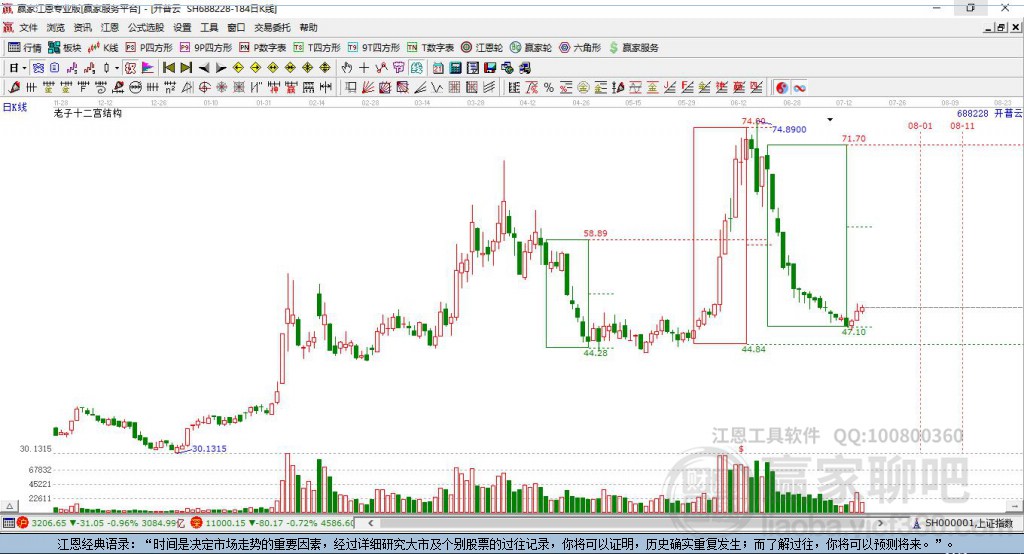This screenshot has height=554, width=1024.
Task: Click the 日K线 label
Action: click(15, 107)
